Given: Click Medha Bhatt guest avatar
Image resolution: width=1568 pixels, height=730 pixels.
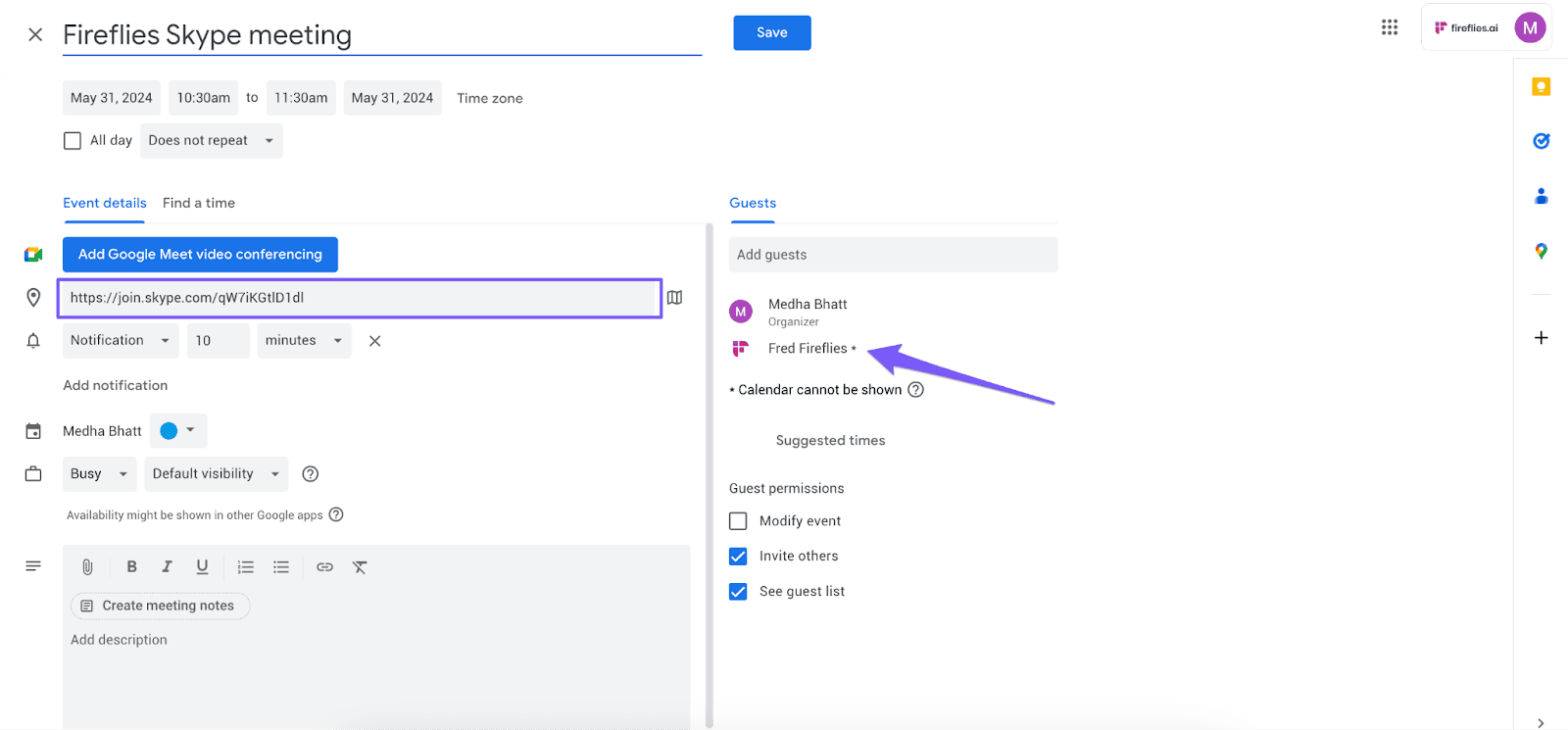Looking at the screenshot, I should [741, 312].
